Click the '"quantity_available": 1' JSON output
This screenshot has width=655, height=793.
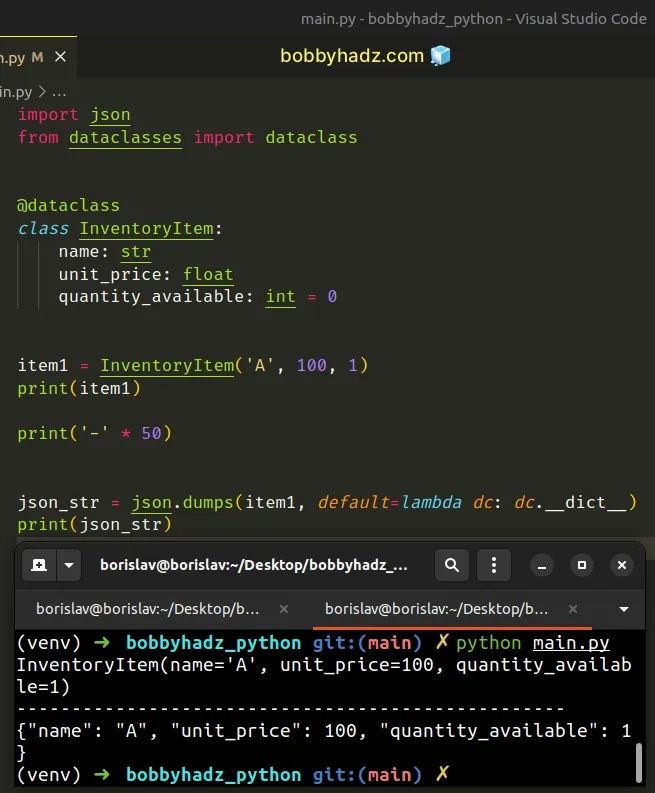[x=505, y=731]
